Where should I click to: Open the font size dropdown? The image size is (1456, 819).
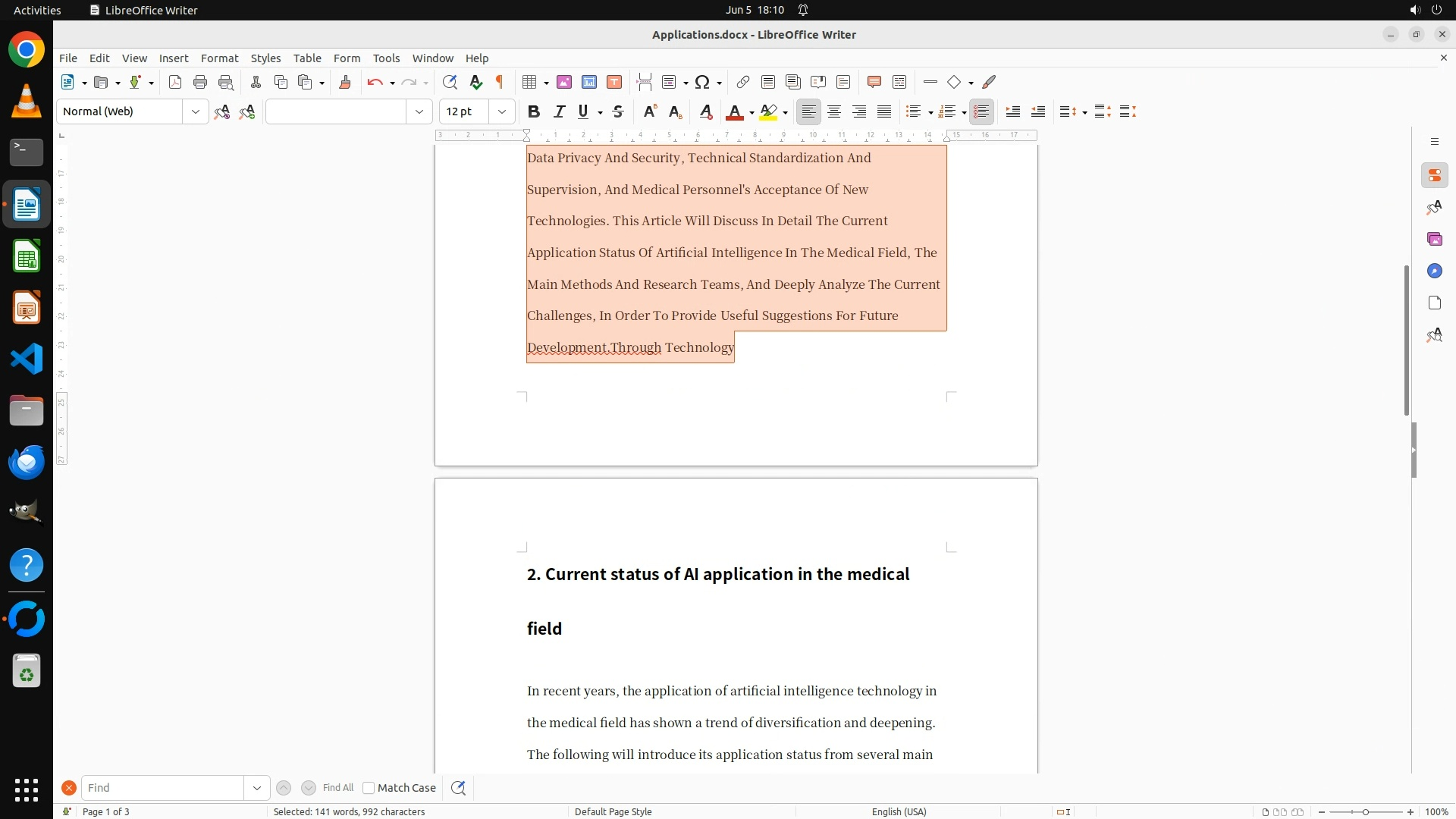tap(502, 111)
